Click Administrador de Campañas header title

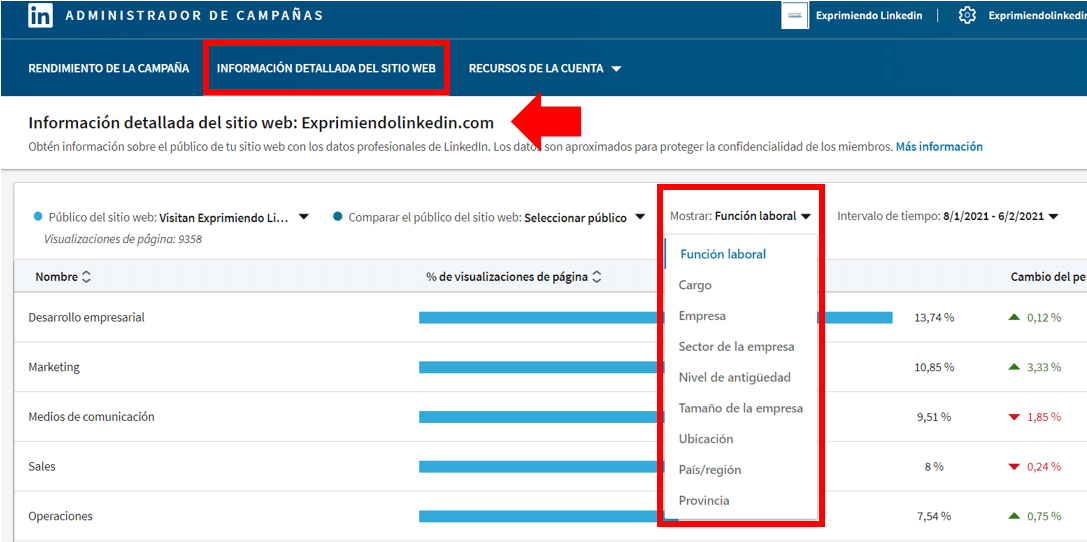(x=195, y=15)
